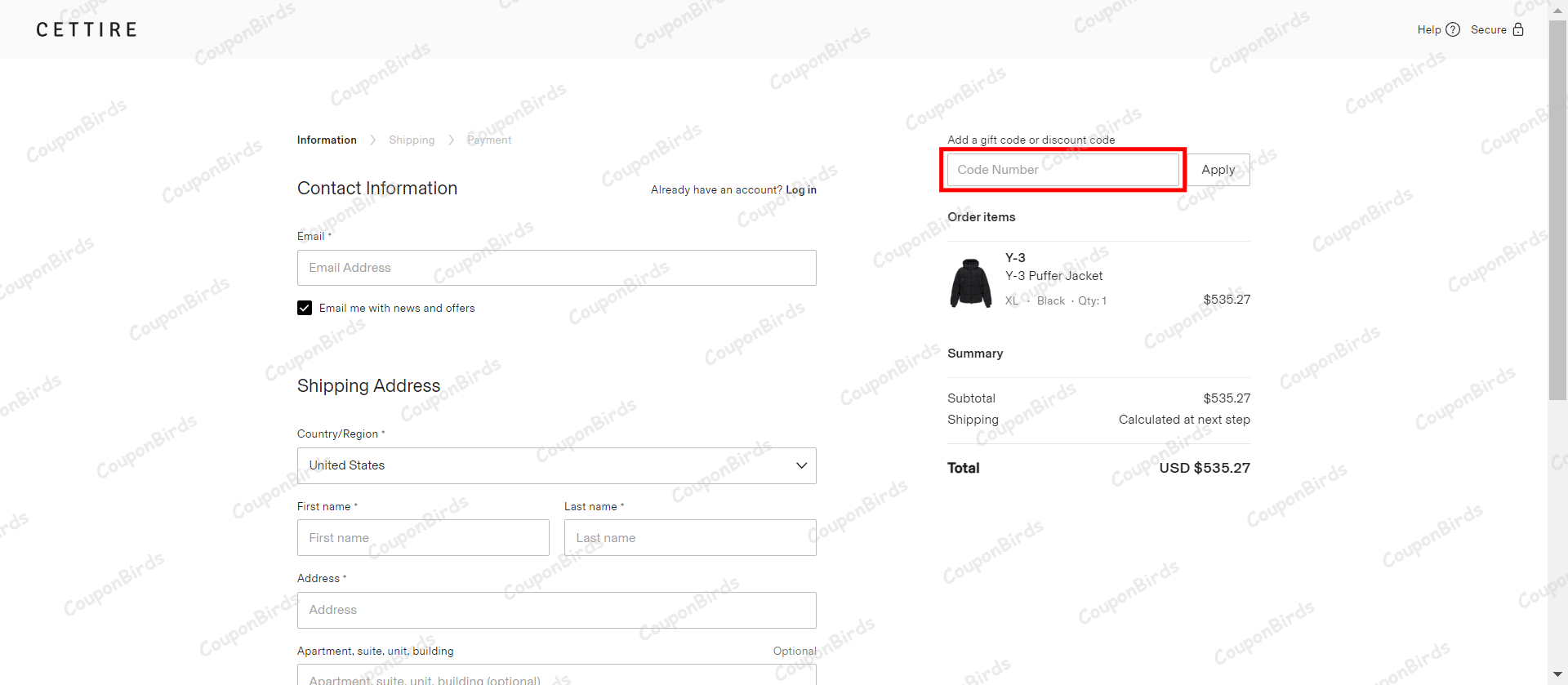Go to the Information breadcrumb step
Viewport: 1568px width, 685px height.
click(x=327, y=140)
